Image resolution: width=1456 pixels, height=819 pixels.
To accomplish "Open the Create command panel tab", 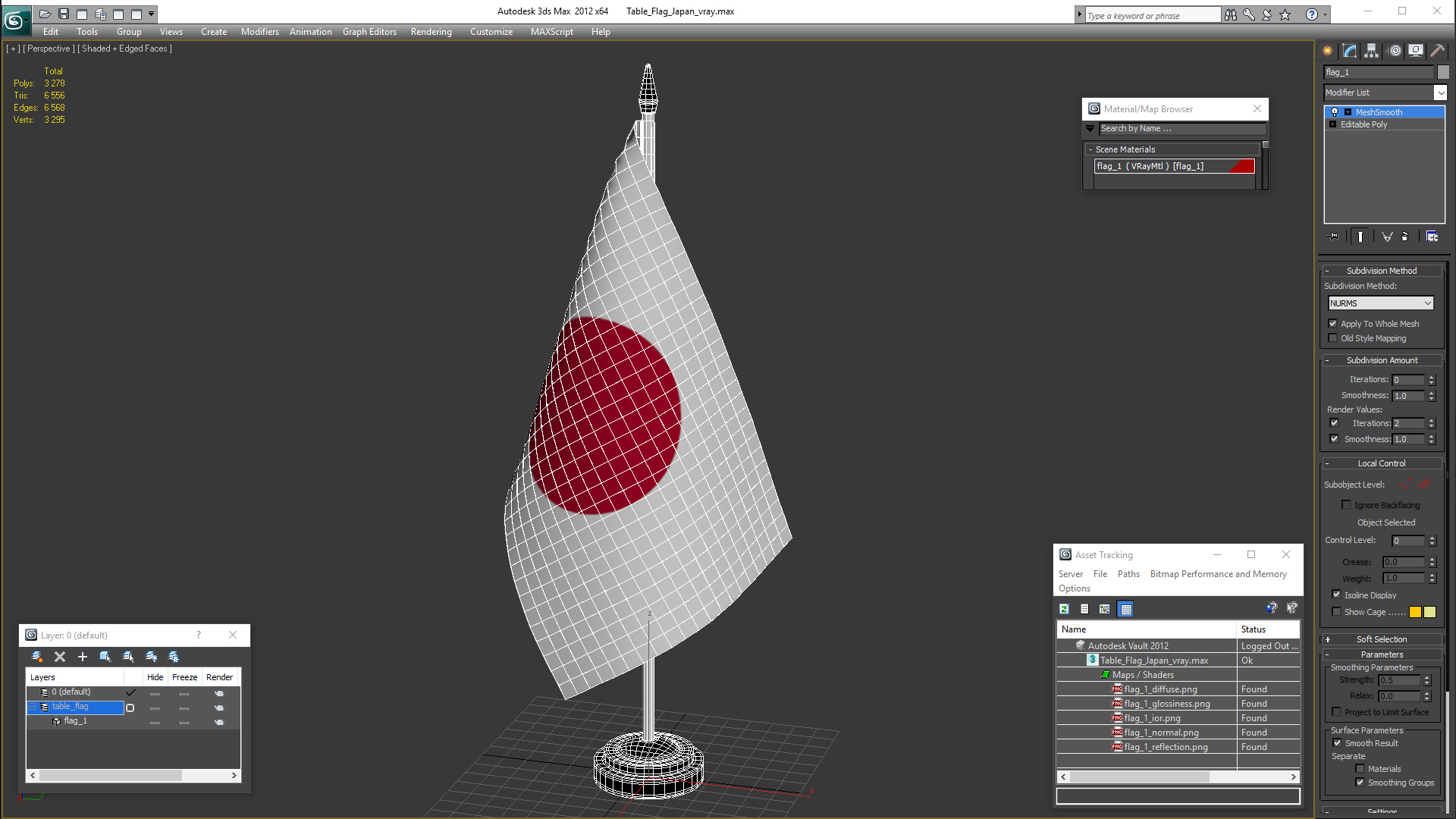I will click(x=1328, y=51).
